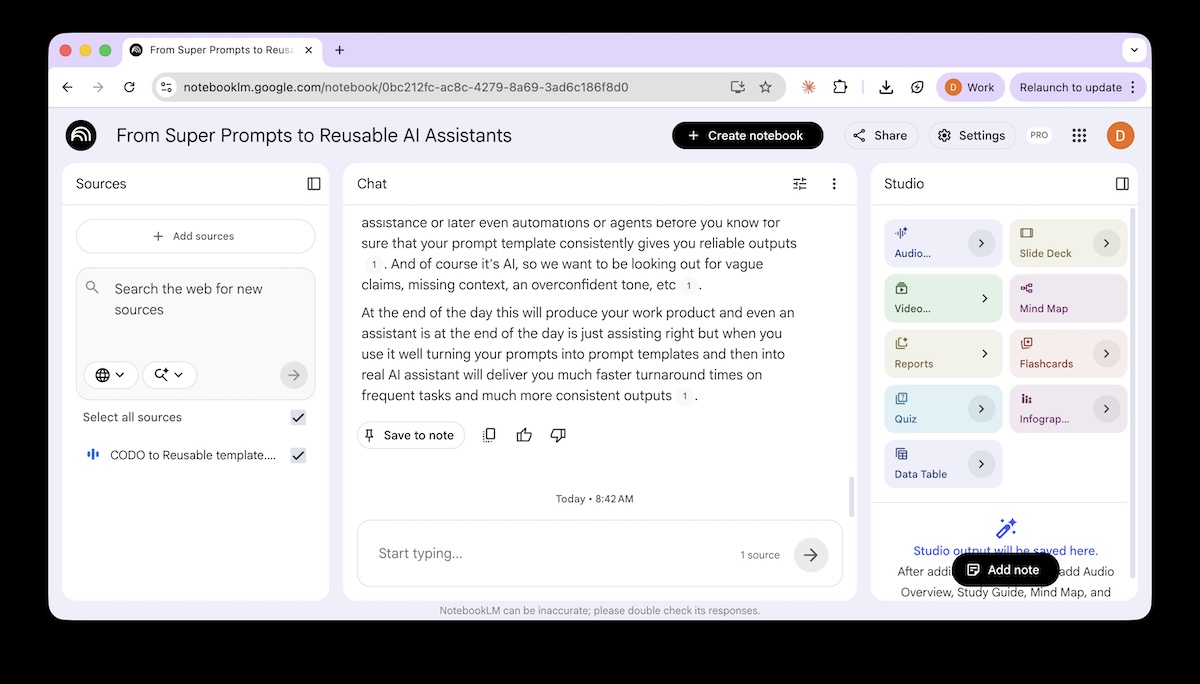Image resolution: width=1200 pixels, height=684 pixels.
Task: Reload the page
Action: tap(129, 87)
